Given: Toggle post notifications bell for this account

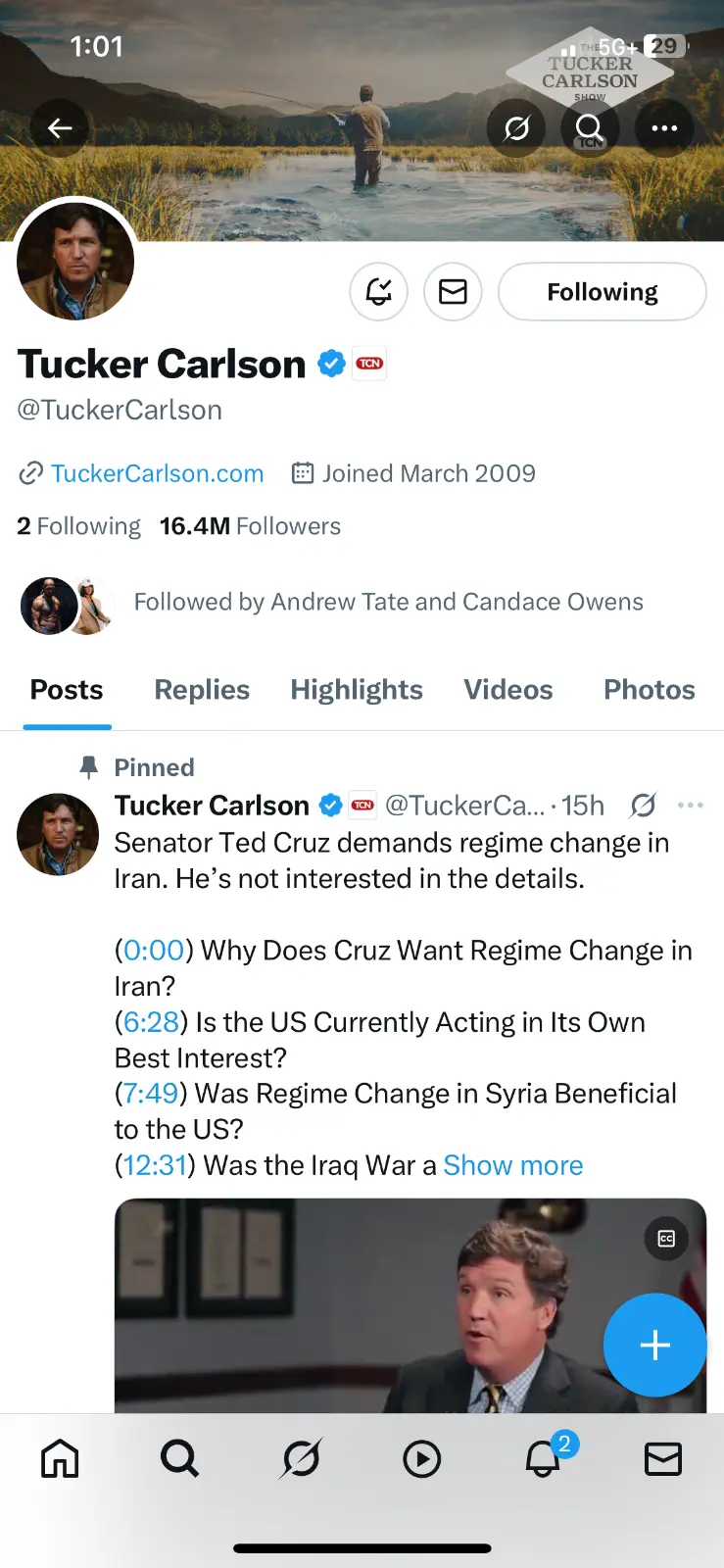Looking at the screenshot, I should 379,292.
